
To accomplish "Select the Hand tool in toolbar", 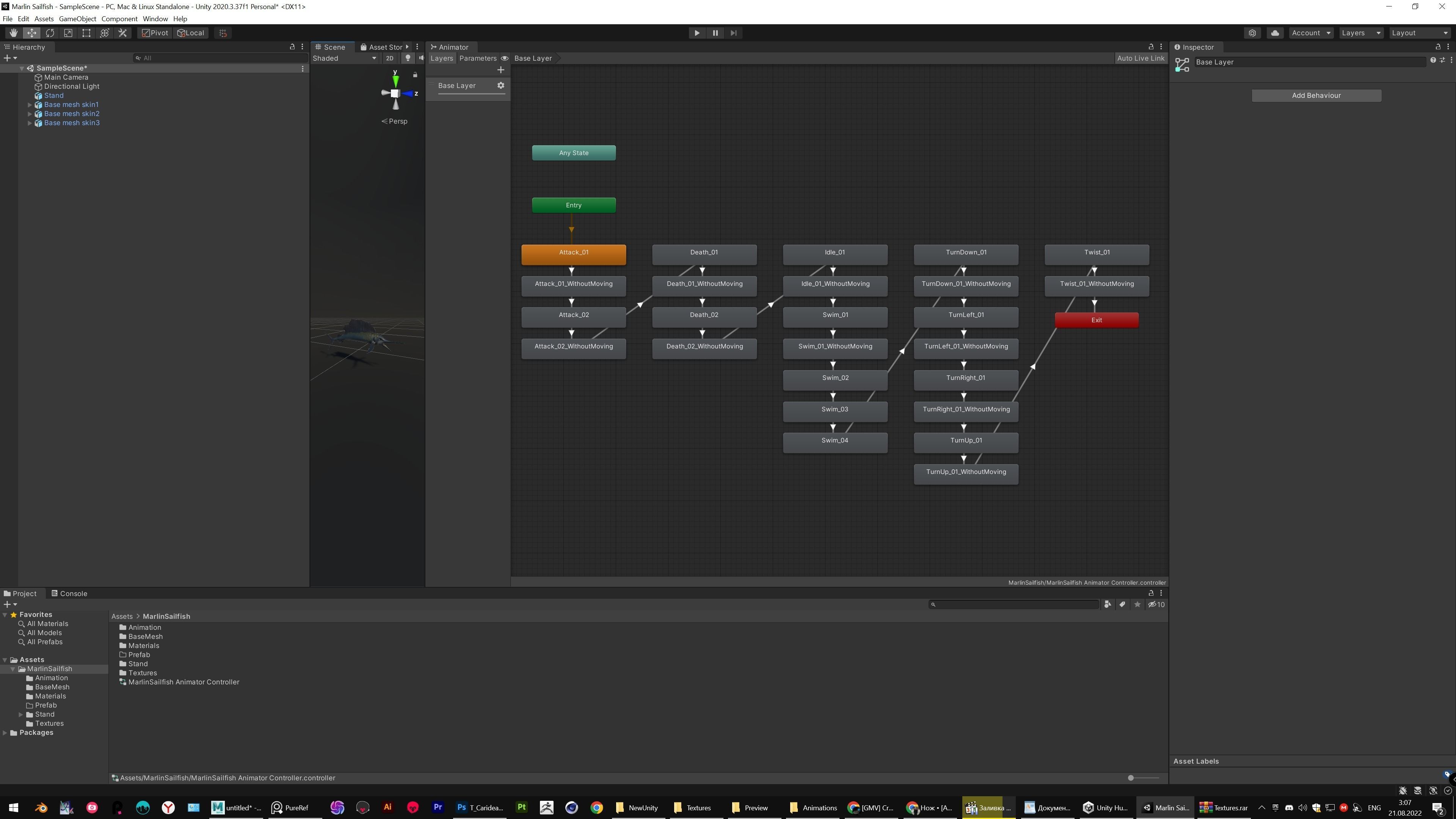I will pos(13,33).
